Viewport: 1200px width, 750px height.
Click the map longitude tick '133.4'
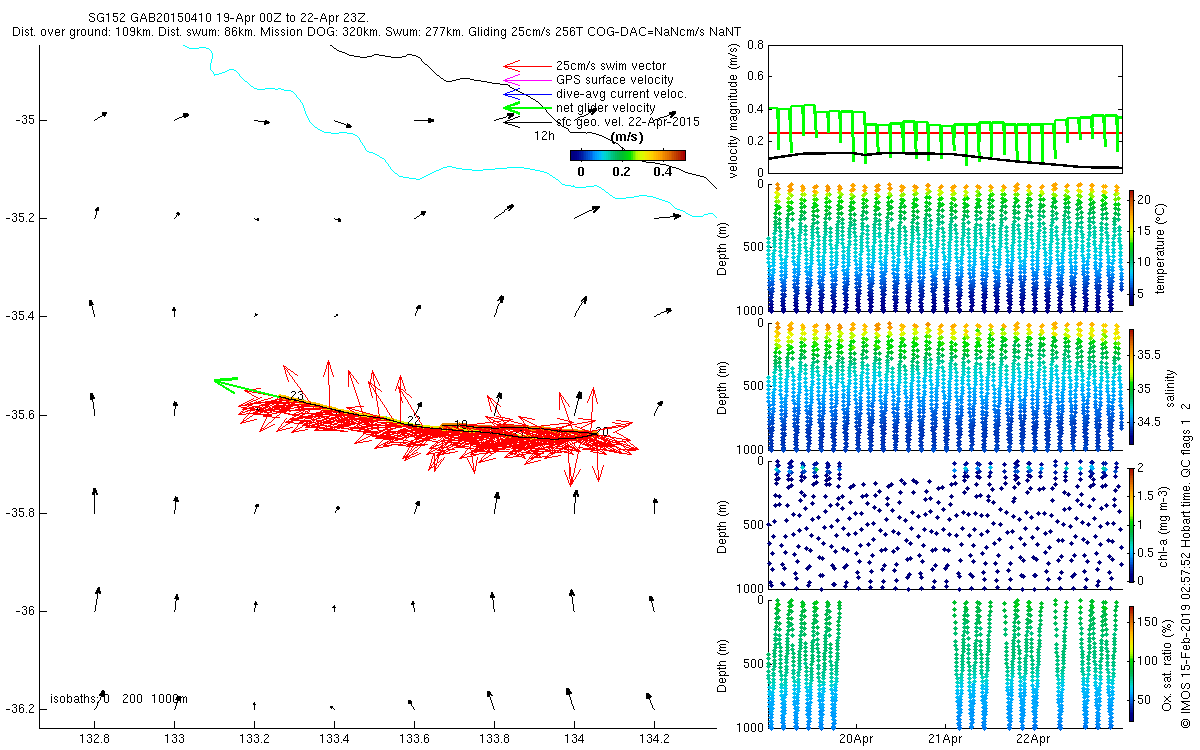[x=334, y=739]
